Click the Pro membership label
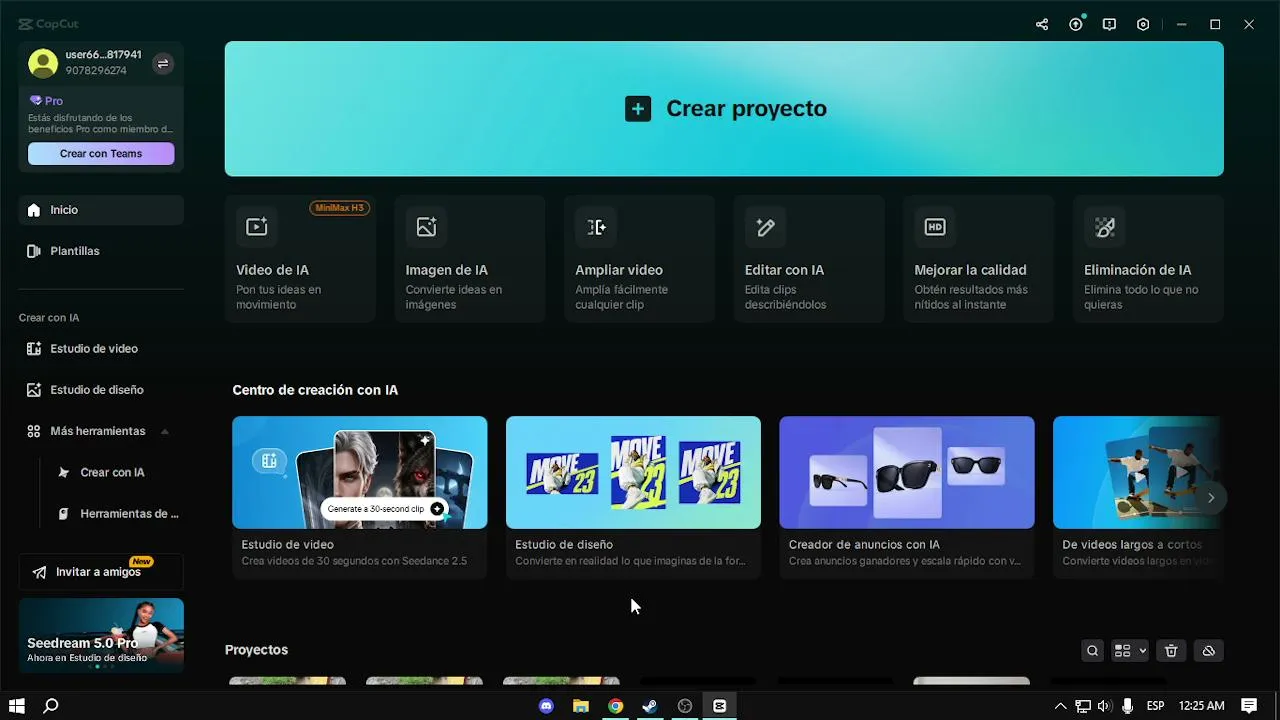The height and width of the screenshot is (720, 1280). click(x=47, y=101)
